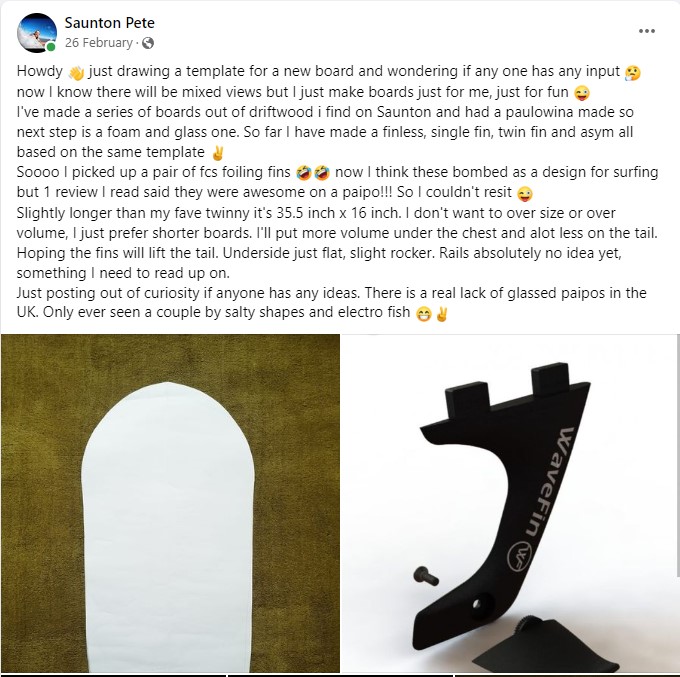Click the circular WF logo on the fin

[x=520, y=556]
